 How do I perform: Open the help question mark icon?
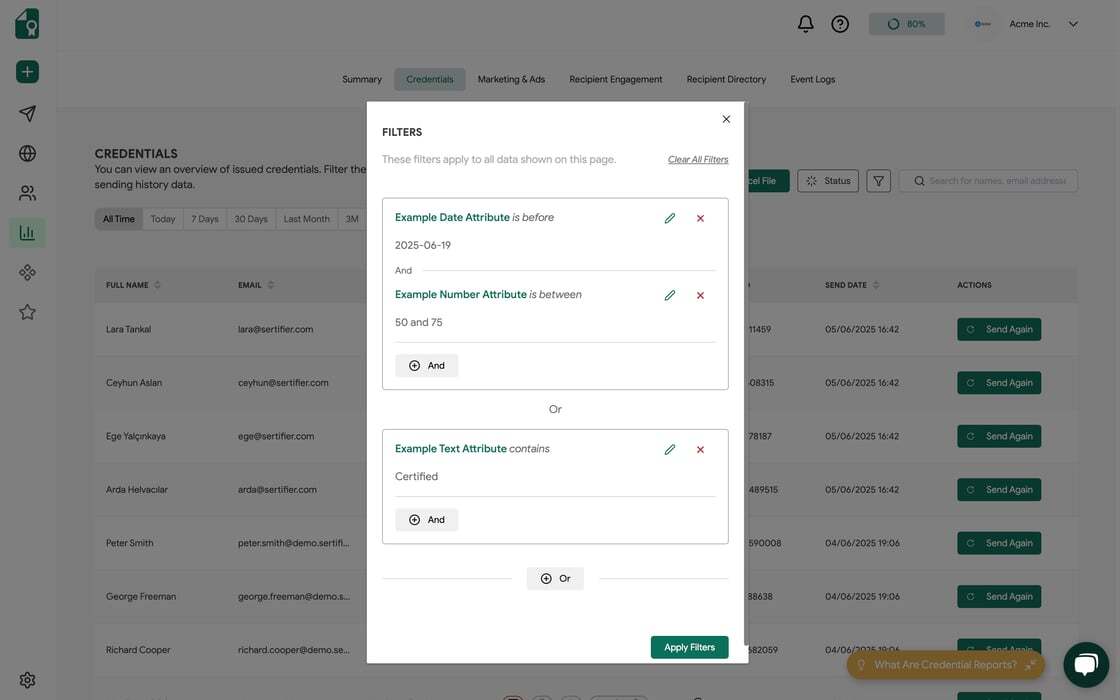[840, 24]
